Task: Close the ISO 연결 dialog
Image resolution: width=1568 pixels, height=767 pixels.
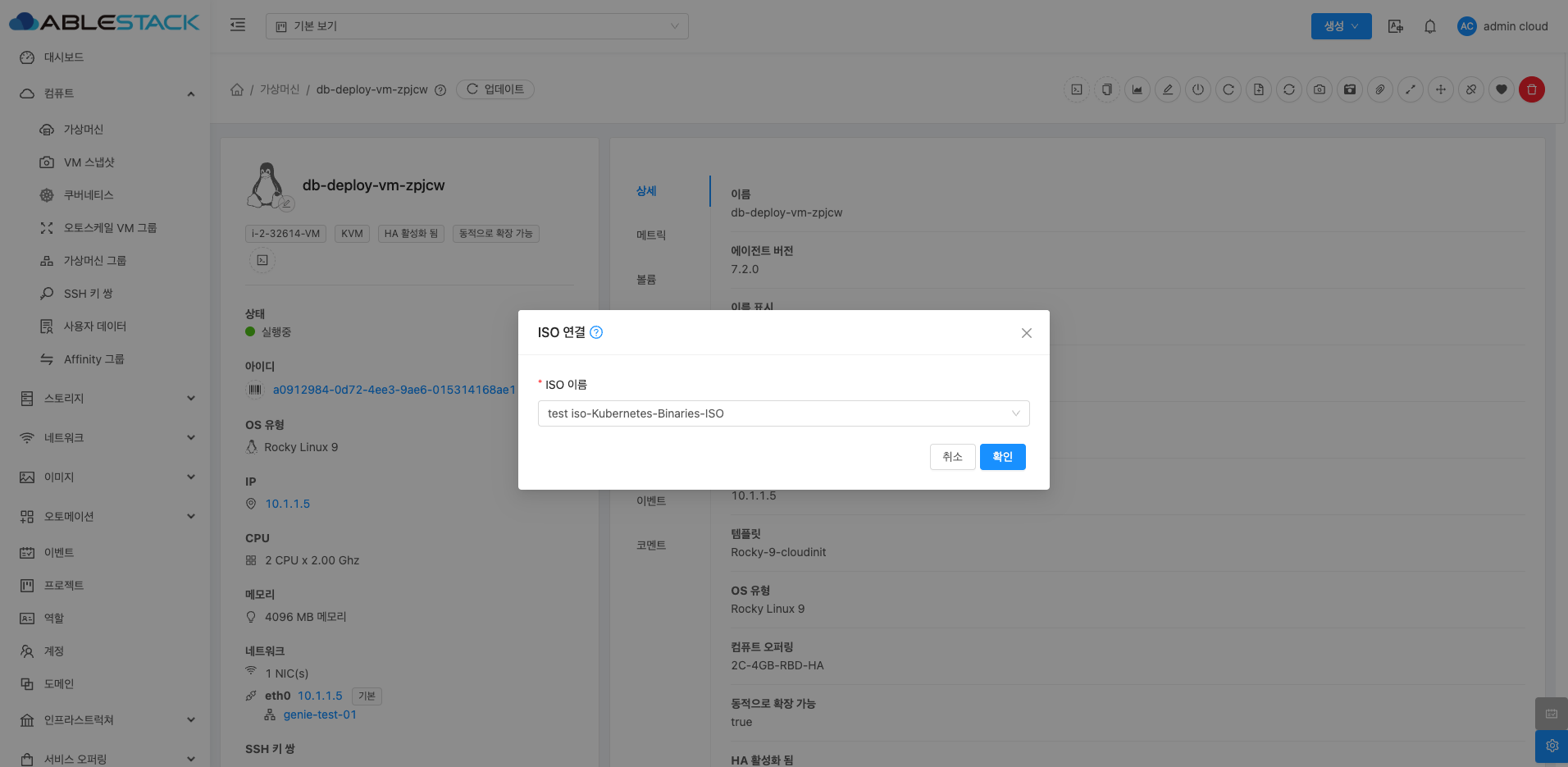Action: (1026, 333)
